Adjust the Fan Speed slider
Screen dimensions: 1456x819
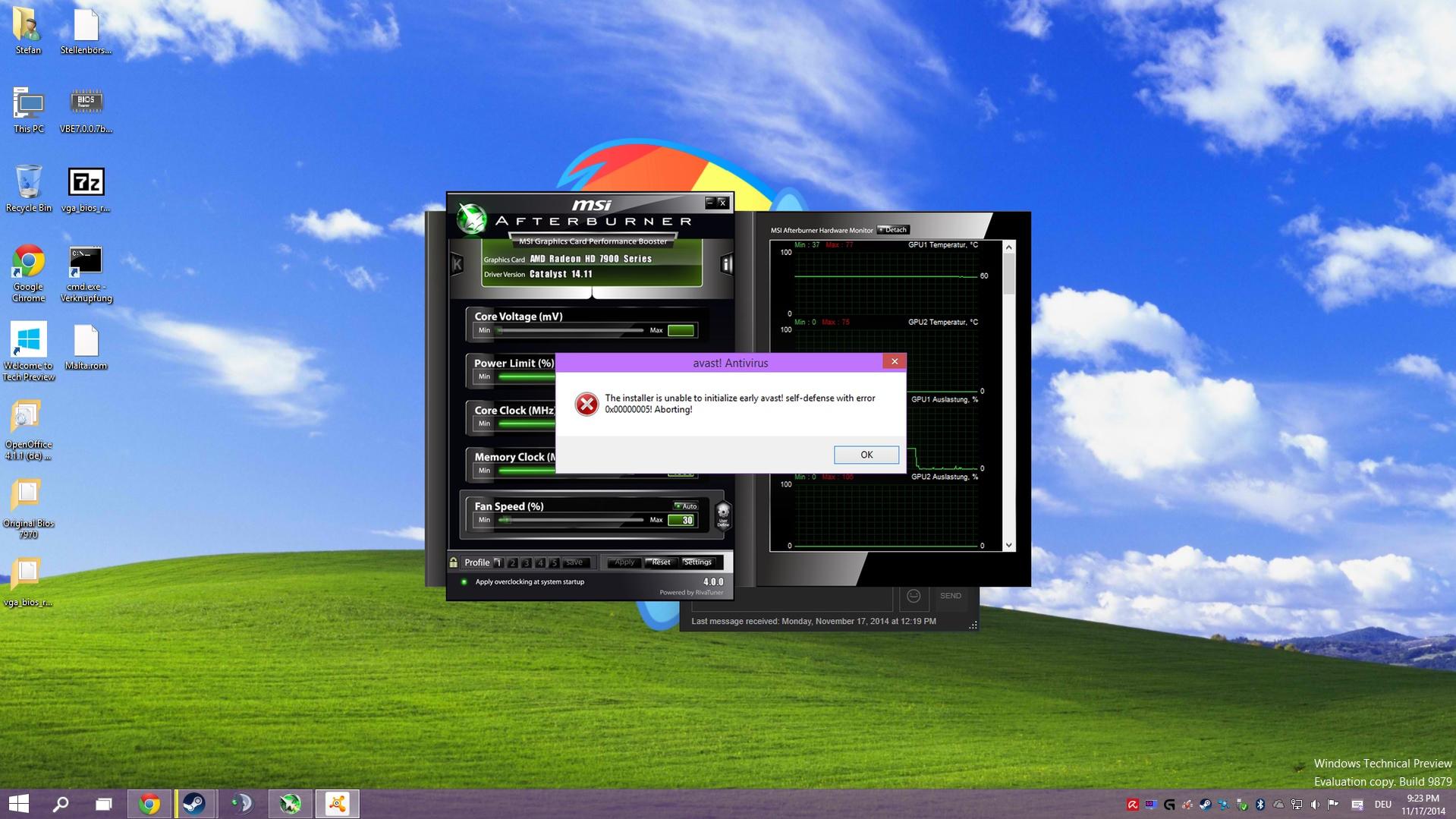click(571, 520)
